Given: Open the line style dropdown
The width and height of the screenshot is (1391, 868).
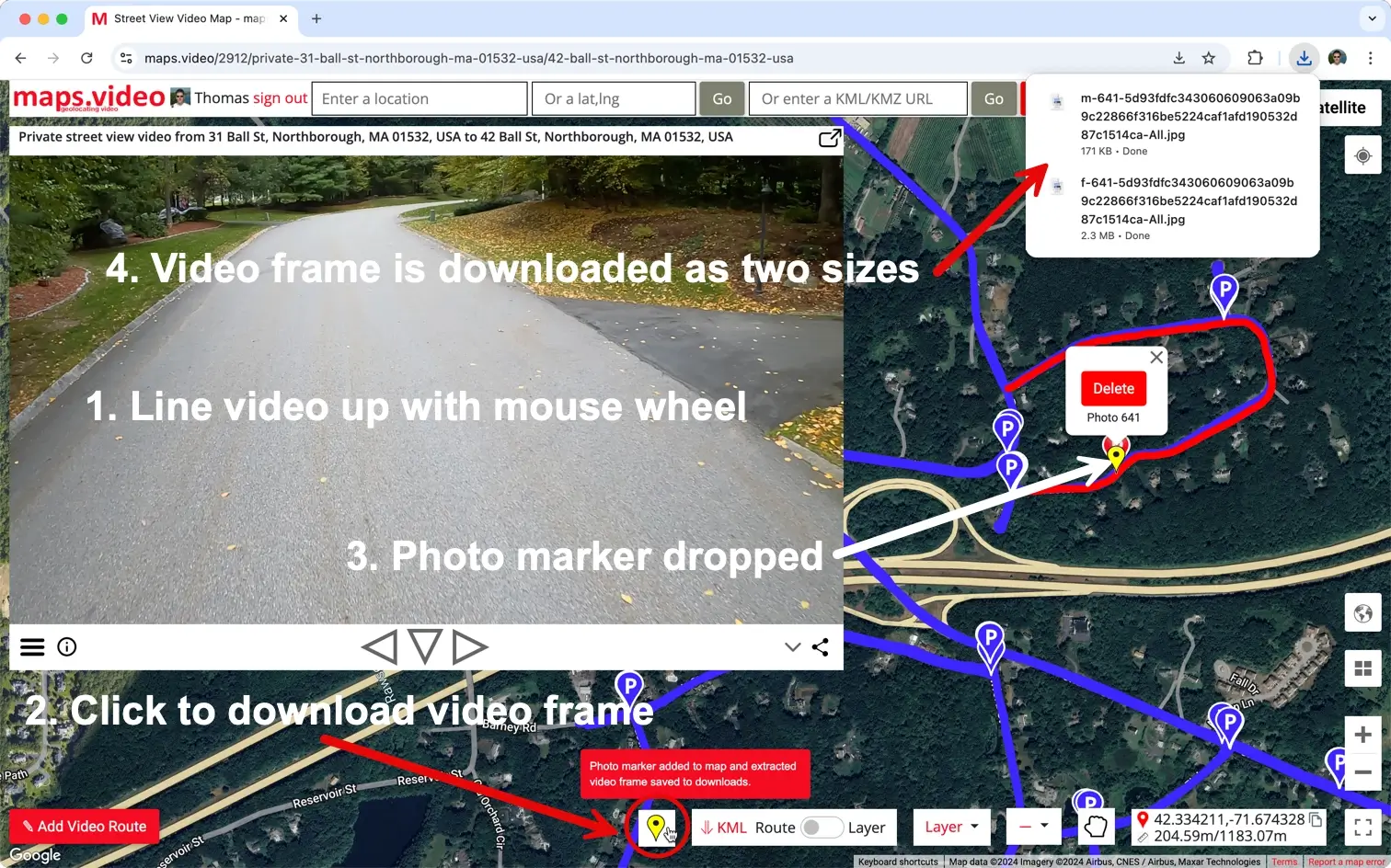Looking at the screenshot, I should coord(1034,827).
